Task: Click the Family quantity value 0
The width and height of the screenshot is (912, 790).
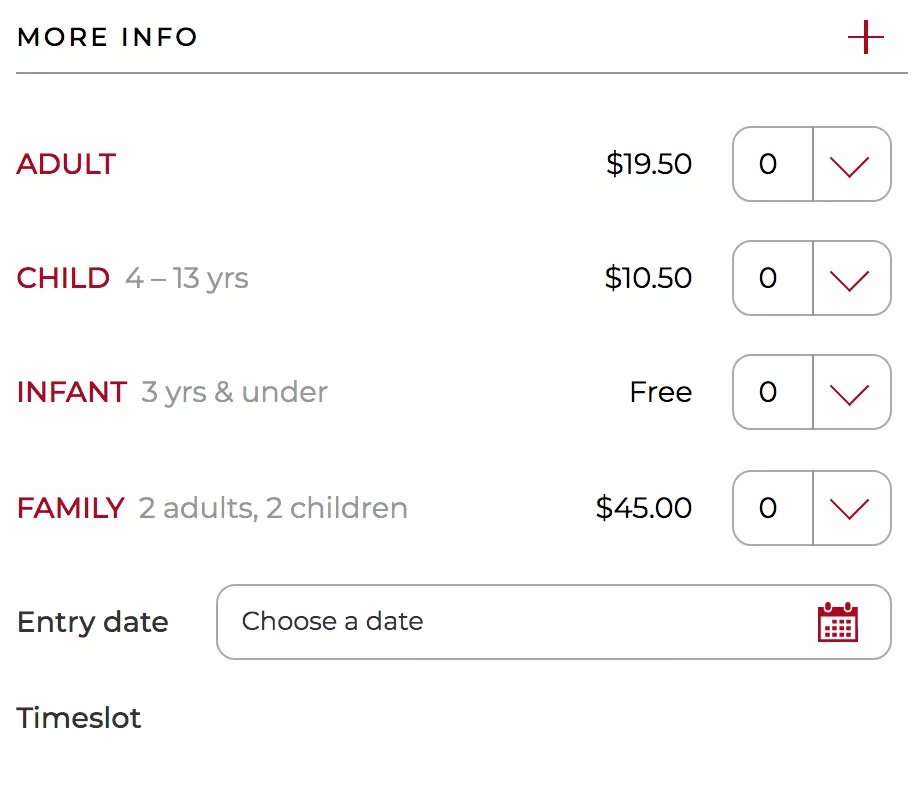Action: tap(768, 508)
